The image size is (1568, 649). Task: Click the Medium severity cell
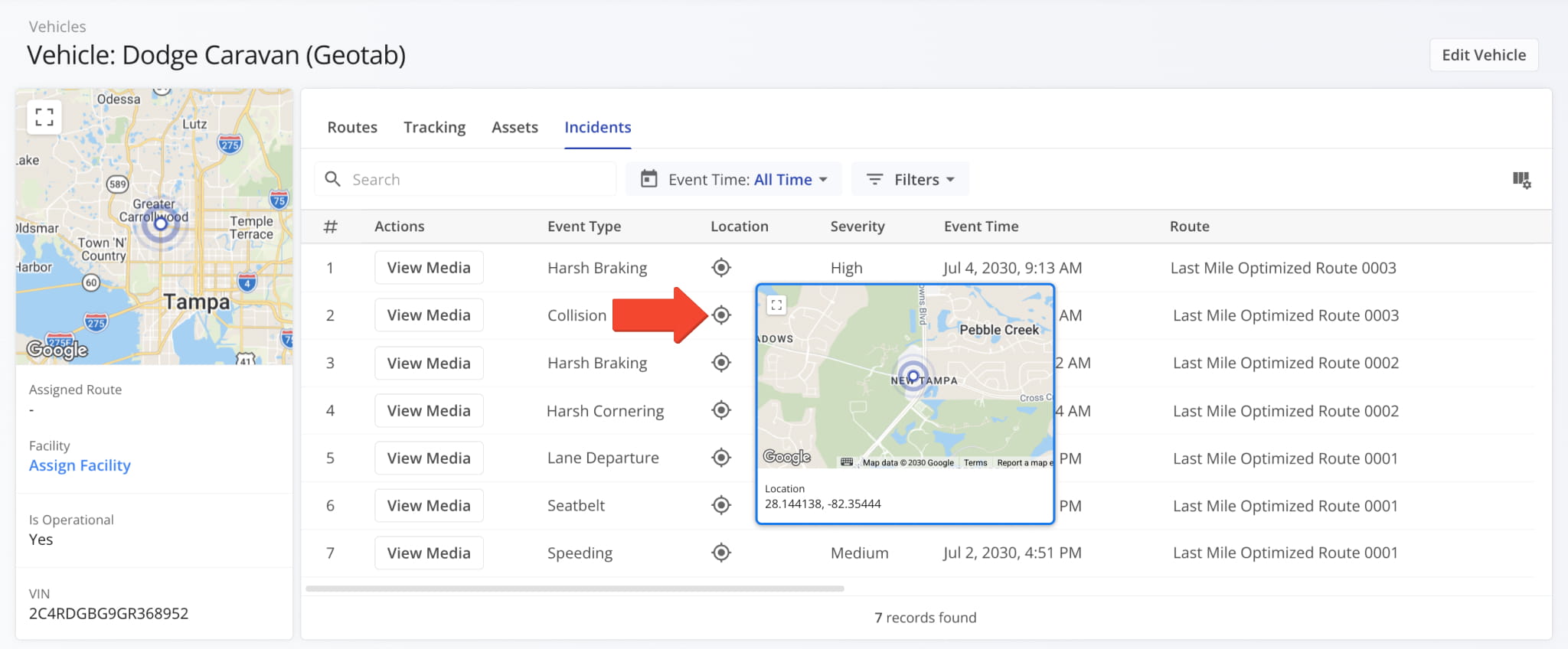click(x=860, y=553)
